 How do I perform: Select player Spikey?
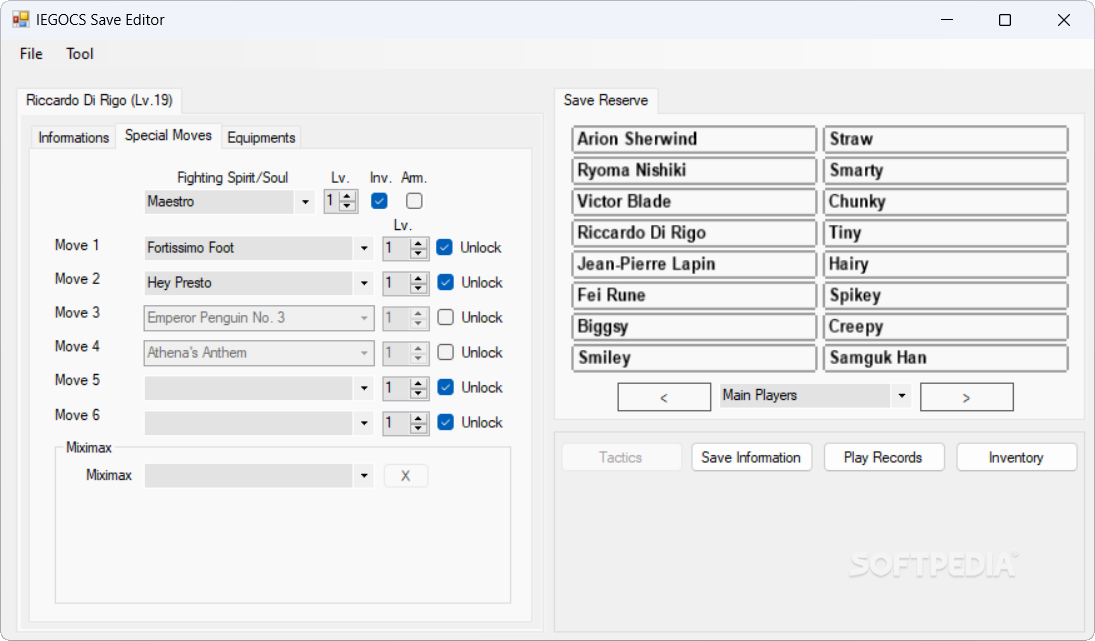pyautogui.click(x=946, y=295)
